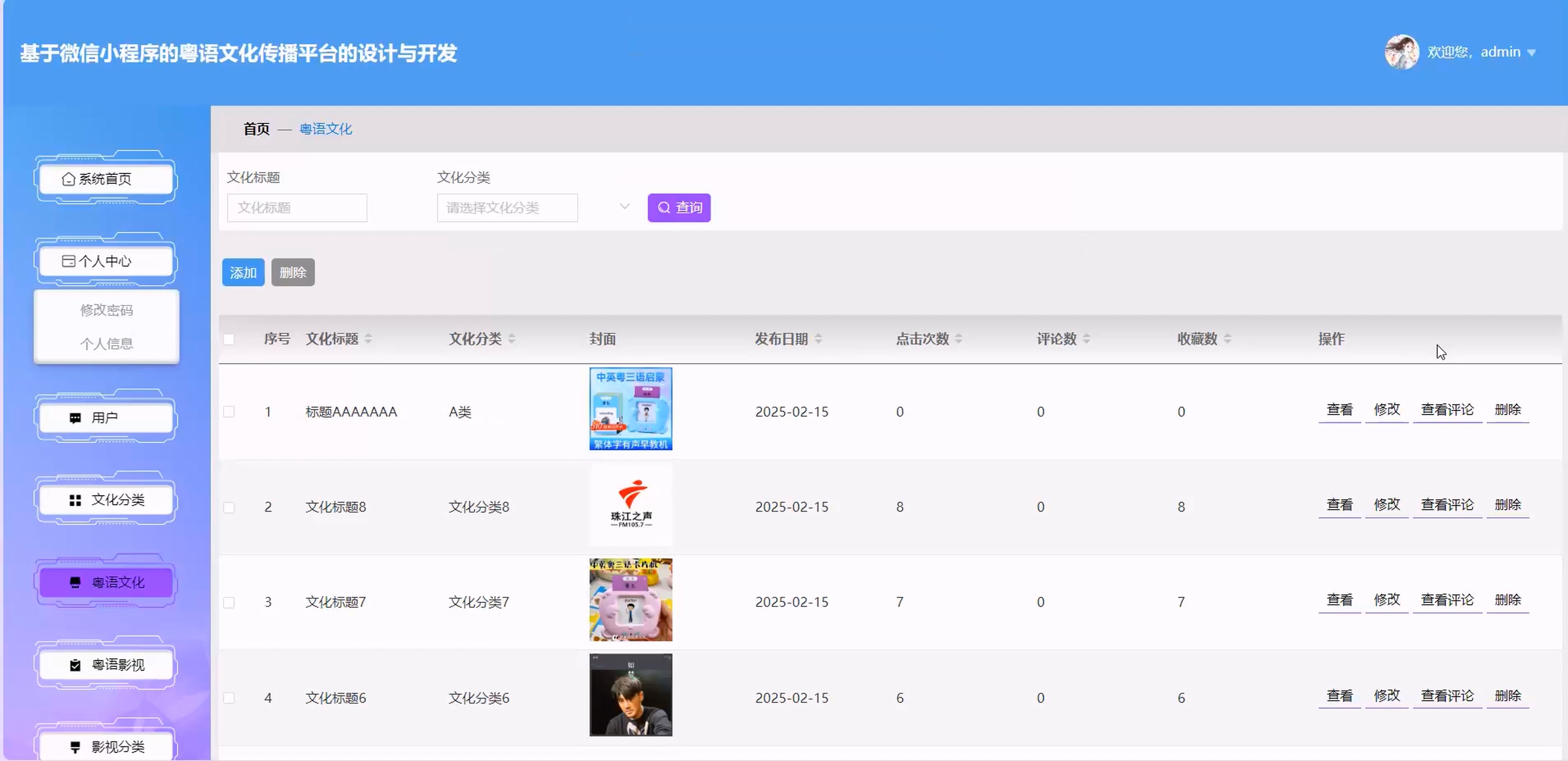
Task: Sort by 发布日期 column arrows
Action: [818, 339]
